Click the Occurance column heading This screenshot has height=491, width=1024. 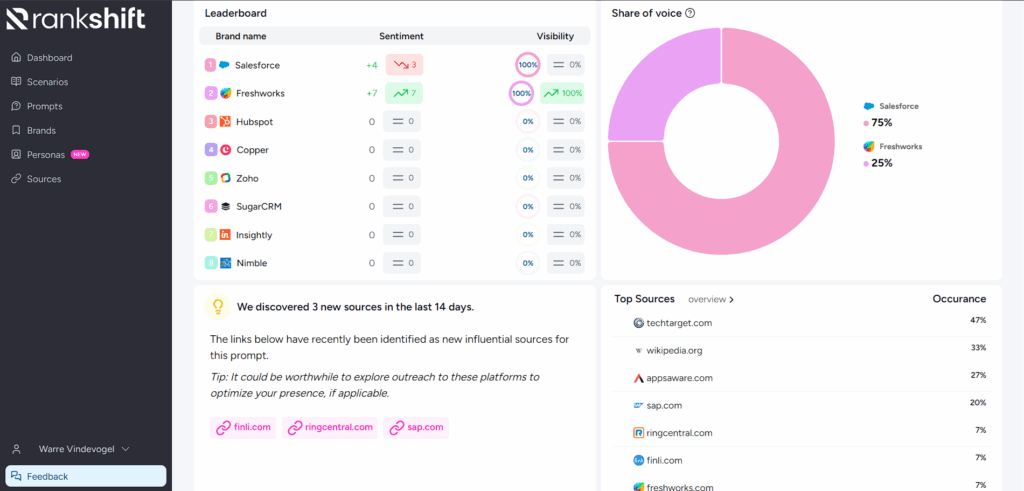pyautogui.click(x=959, y=299)
